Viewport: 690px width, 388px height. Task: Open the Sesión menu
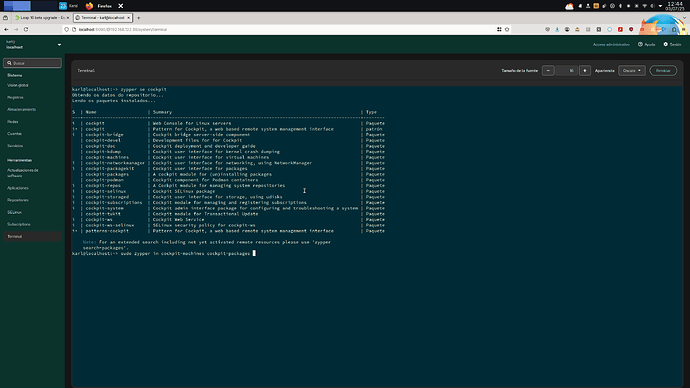click(x=672, y=44)
